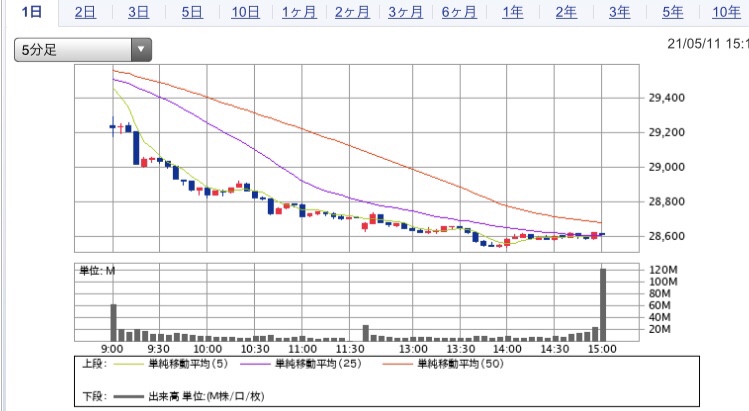View the 10年 chart period
This screenshot has width=749, height=411.
click(x=726, y=12)
